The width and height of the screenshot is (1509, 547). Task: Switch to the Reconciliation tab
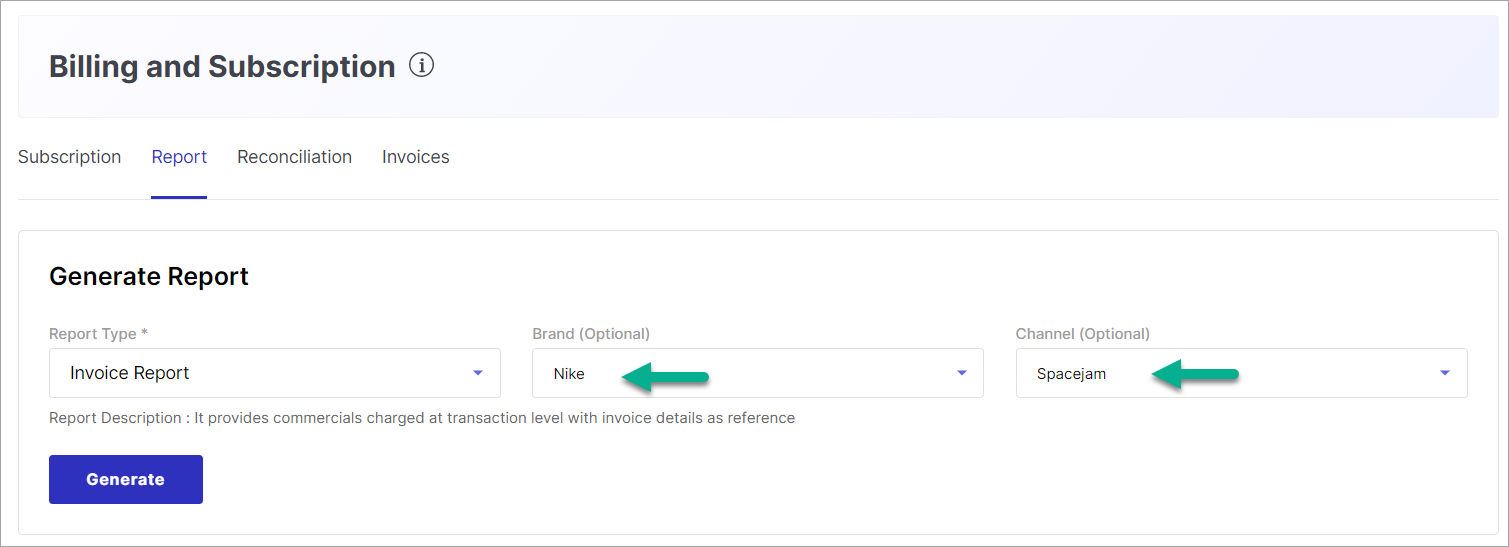[294, 157]
